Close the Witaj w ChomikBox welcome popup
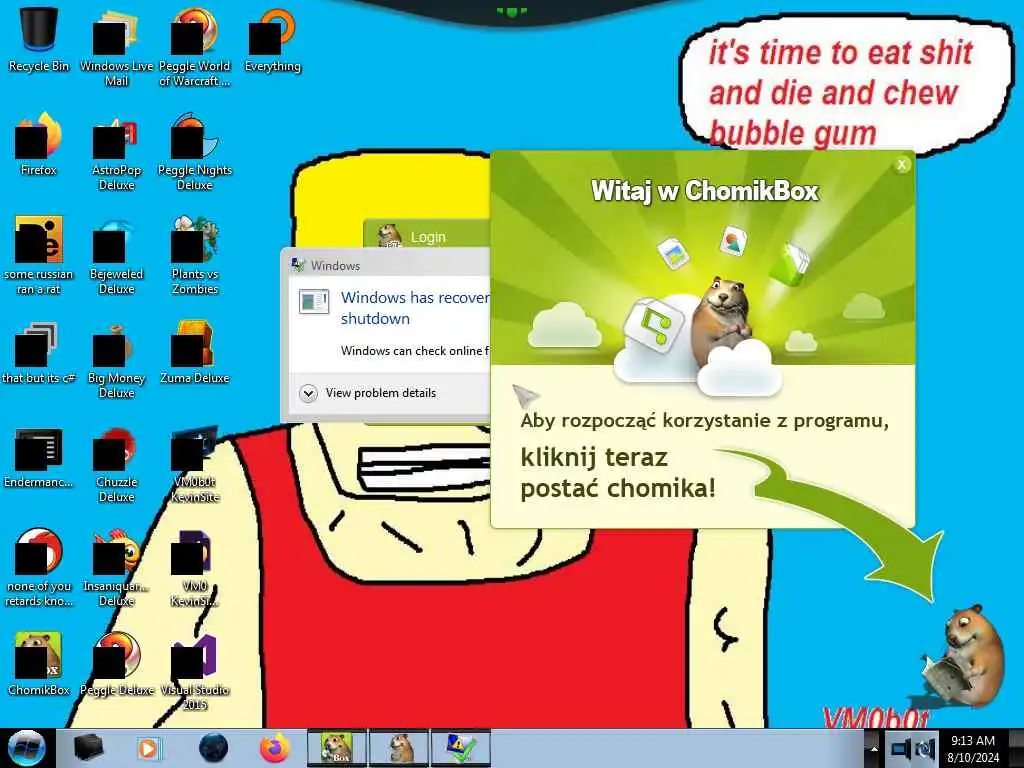Image resolution: width=1024 pixels, height=768 pixels. [x=902, y=165]
